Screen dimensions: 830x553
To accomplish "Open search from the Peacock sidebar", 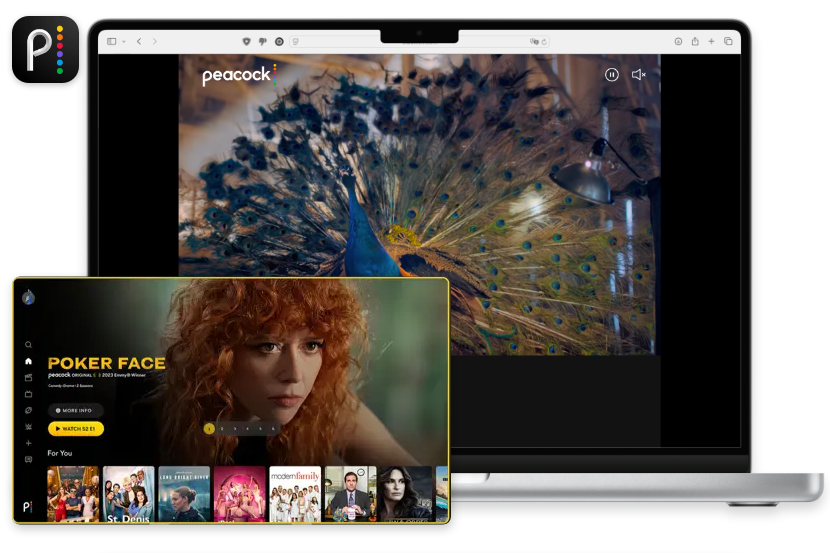I will [x=28, y=345].
